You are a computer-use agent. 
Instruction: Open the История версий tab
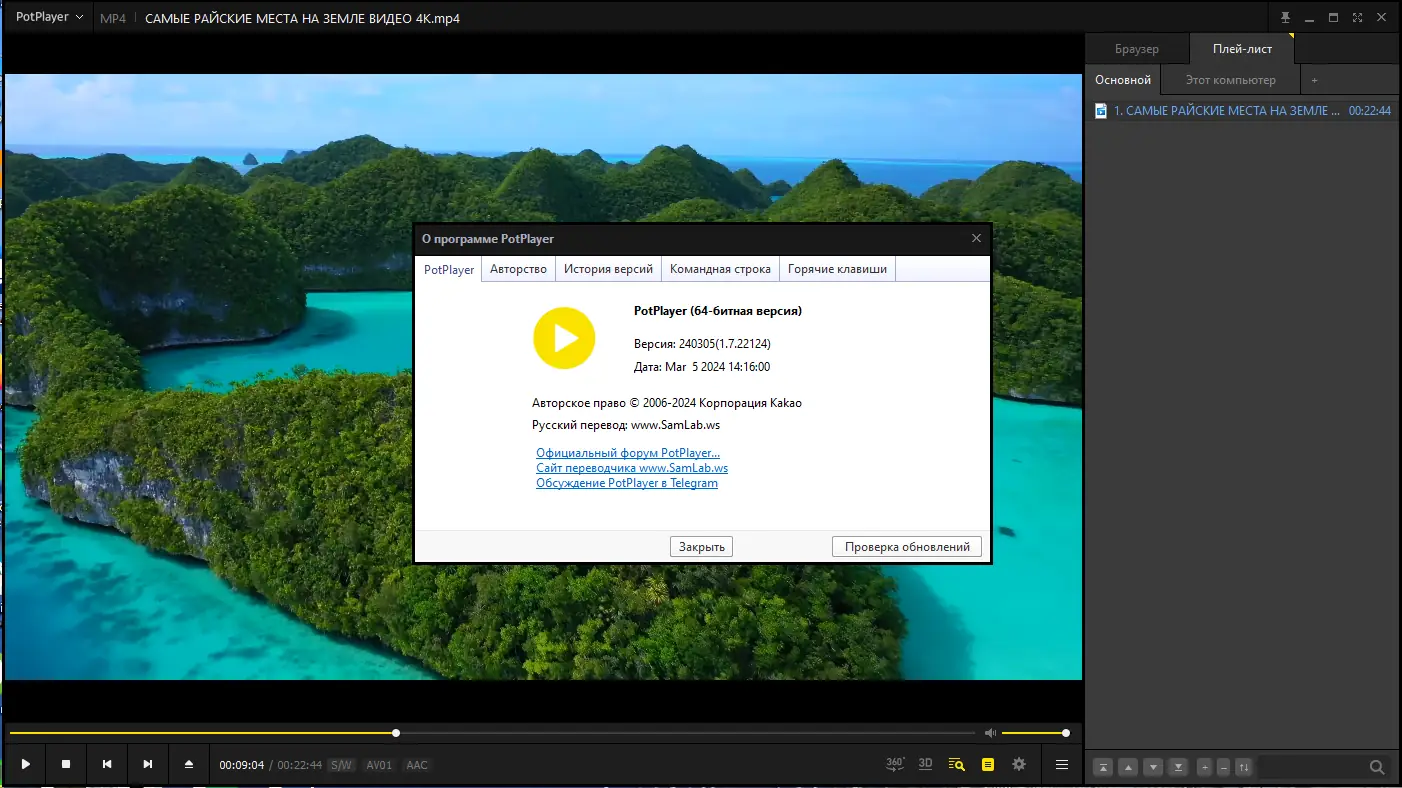click(x=608, y=269)
